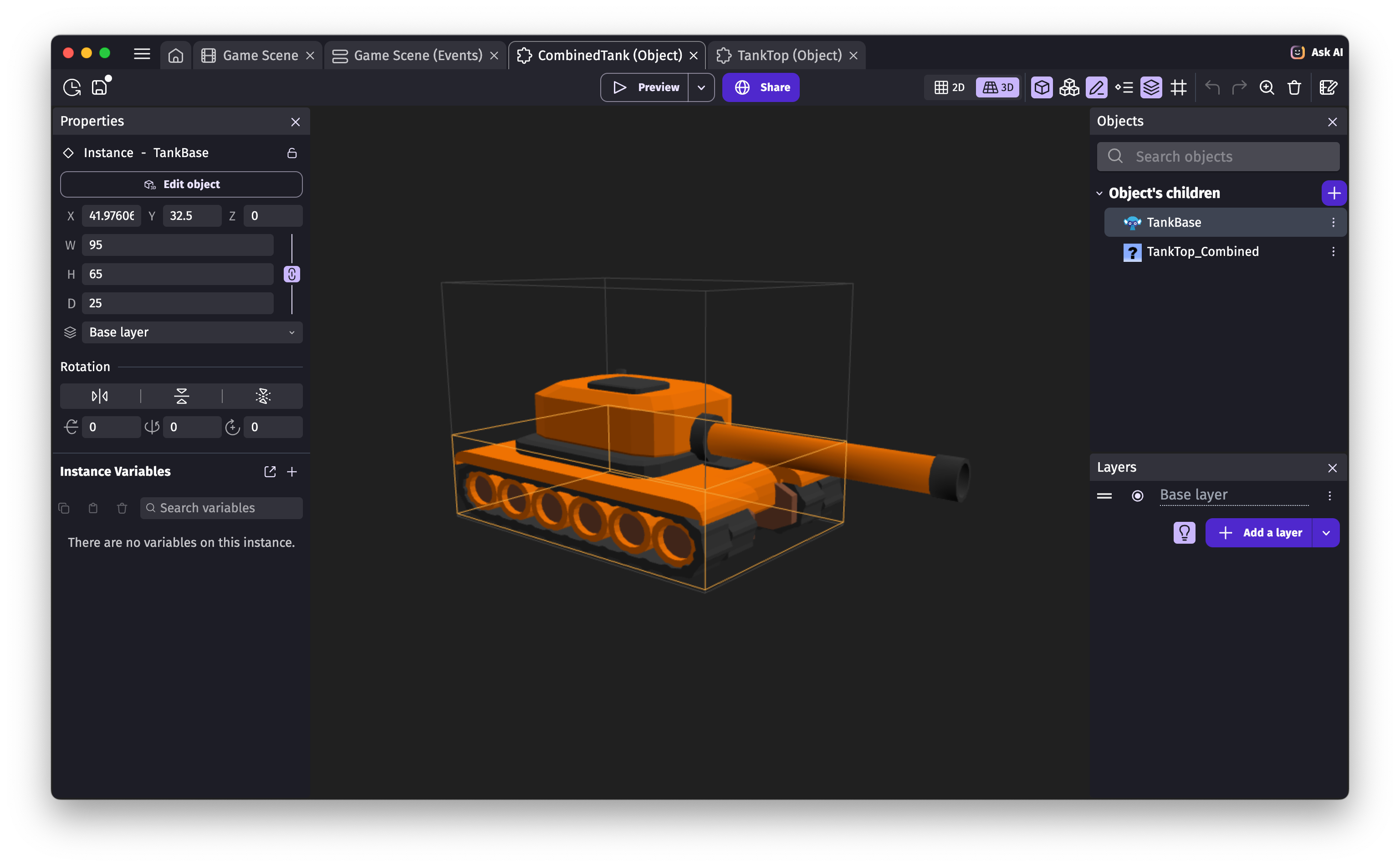Toggle the keep ratio link button
Image resolution: width=1400 pixels, height=867 pixels.
pyautogui.click(x=291, y=274)
